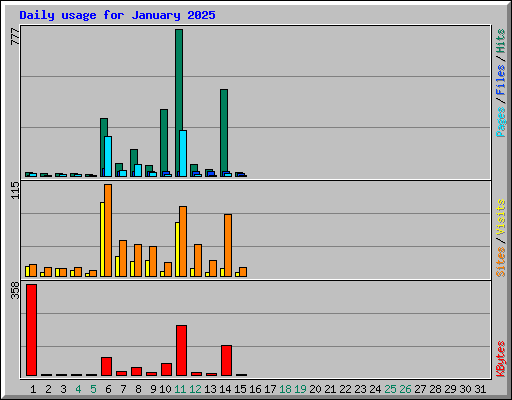Viewport: 512px width, 400px height.
Task: Click the Pages legend label
Action: coord(500,122)
